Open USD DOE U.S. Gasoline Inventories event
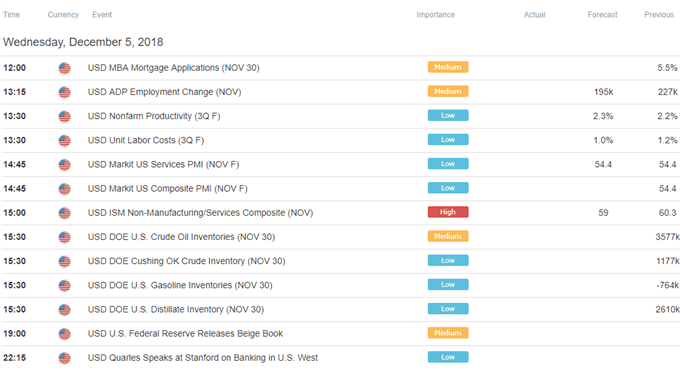Viewport: 680px width, 372px height. [x=180, y=286]
